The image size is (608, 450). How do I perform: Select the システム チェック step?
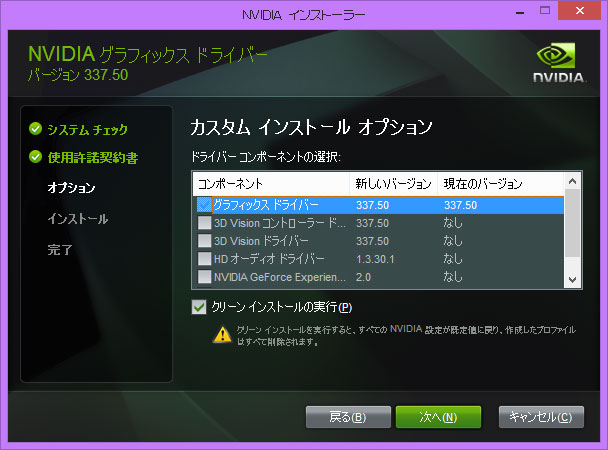tap(87, 129)
